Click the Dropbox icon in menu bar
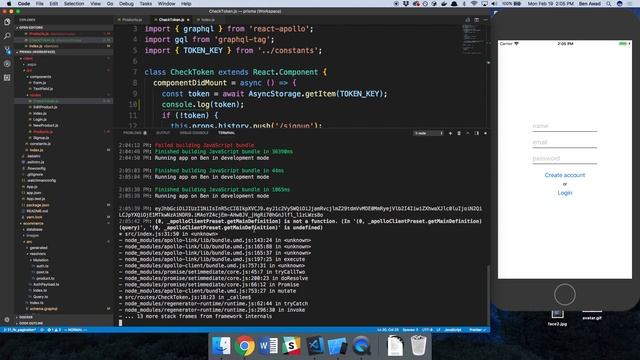The image size is (640, 360). tap(406, 4)
